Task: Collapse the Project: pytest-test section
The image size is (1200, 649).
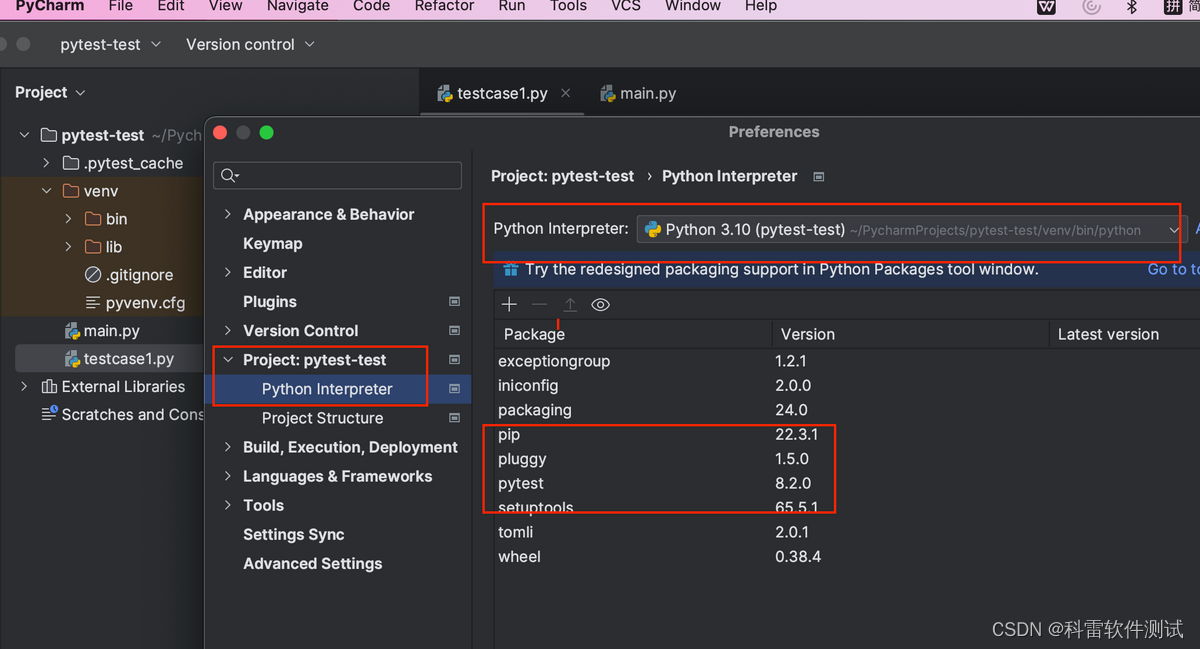Action: tap(228, 359)
